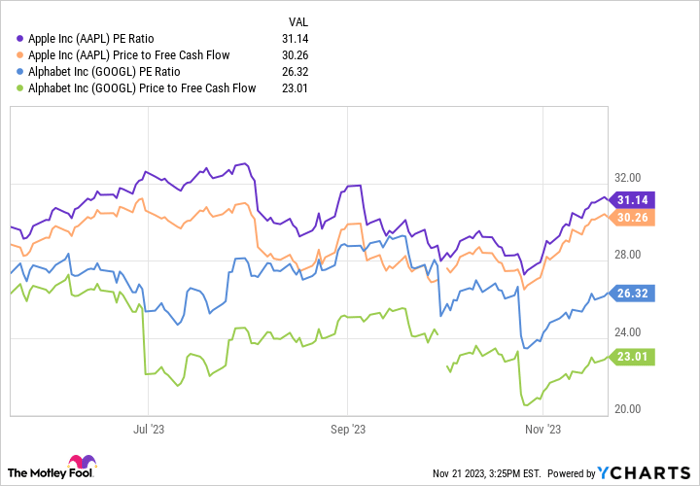
Task: Click the orange Apple Free Cash Flow legend dot
Action: [x=21, y=54]
